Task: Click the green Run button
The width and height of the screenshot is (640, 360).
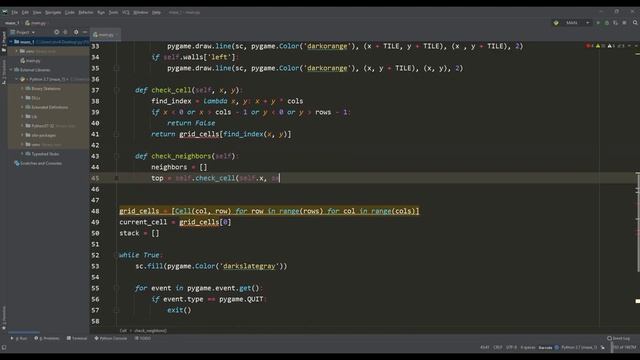Action: pyautogui.click(x=598, y=23)
